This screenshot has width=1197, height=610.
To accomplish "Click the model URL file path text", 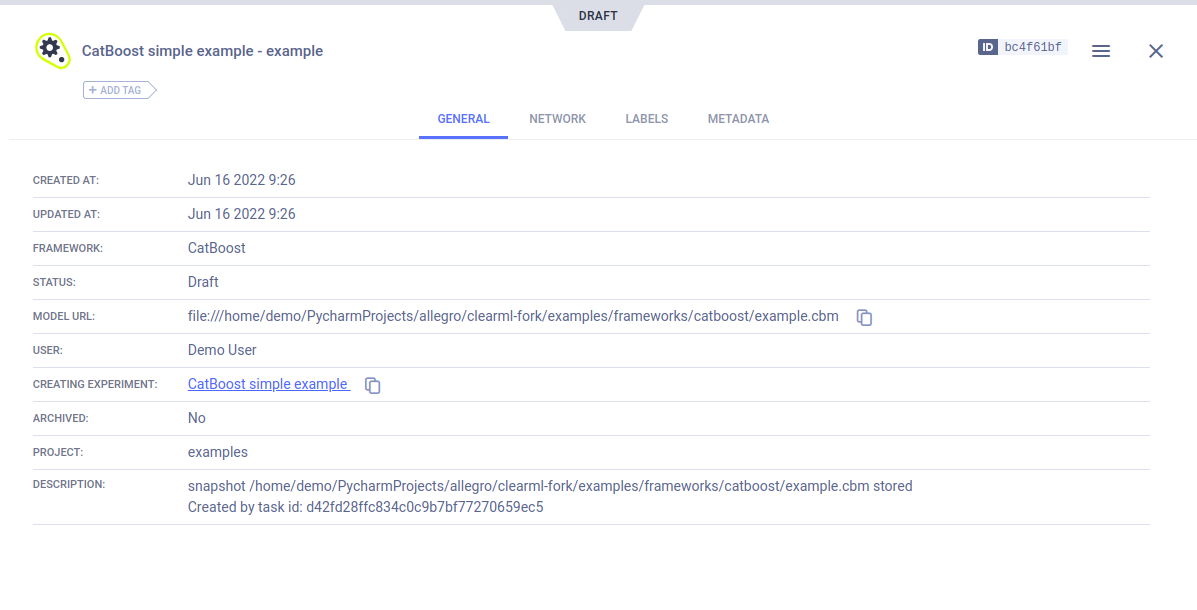I will pos(513,316).
